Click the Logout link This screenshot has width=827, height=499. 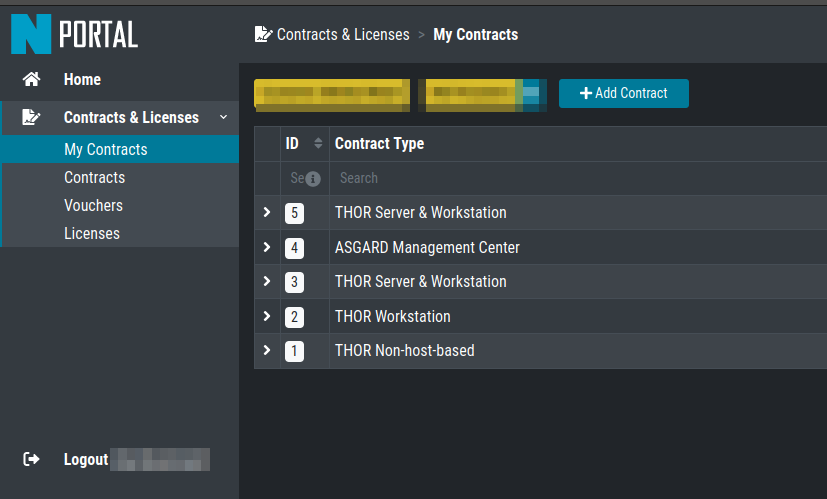pos(86,459)
